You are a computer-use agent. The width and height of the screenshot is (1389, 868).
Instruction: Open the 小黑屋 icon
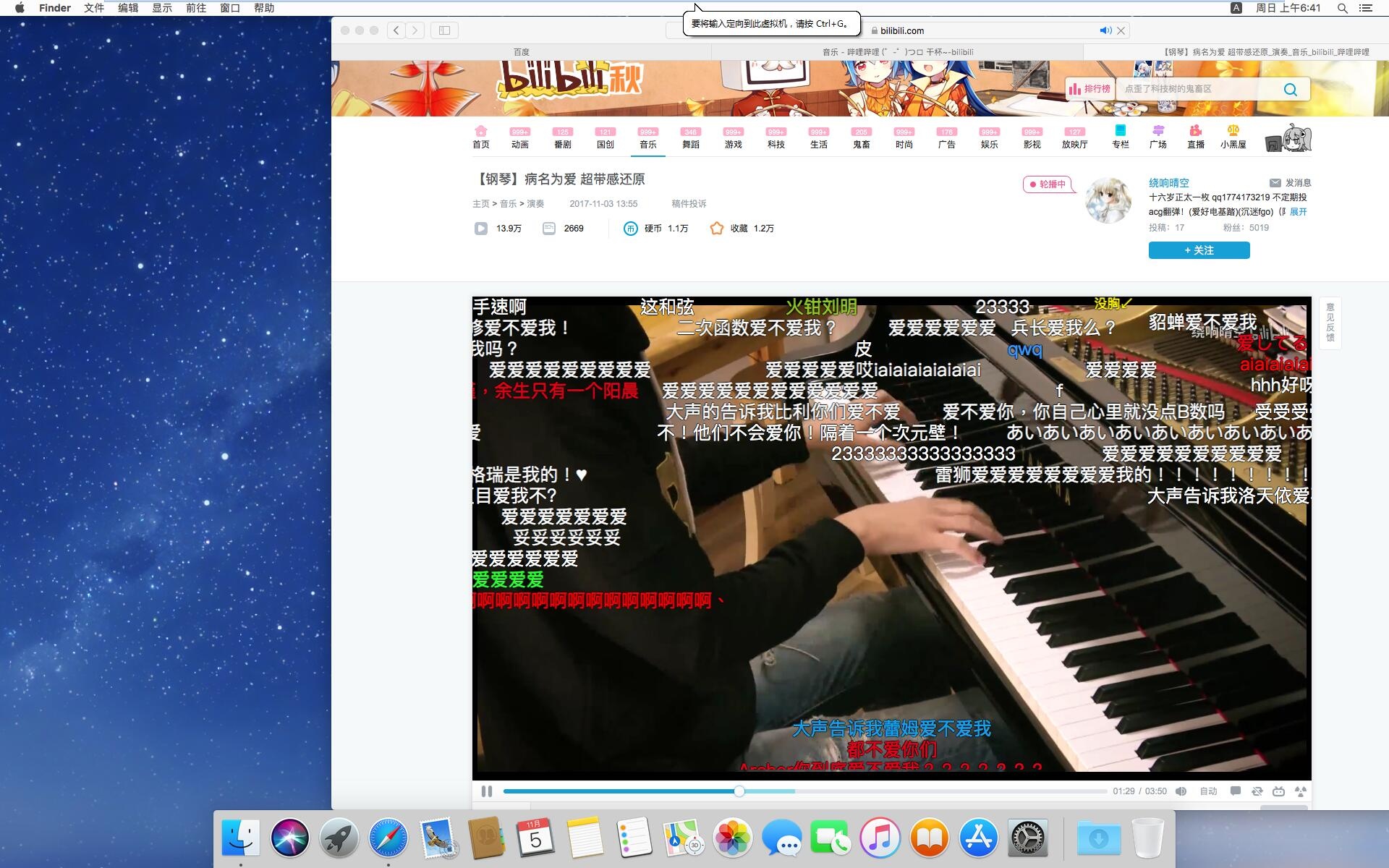click(x=1233, y=137)
